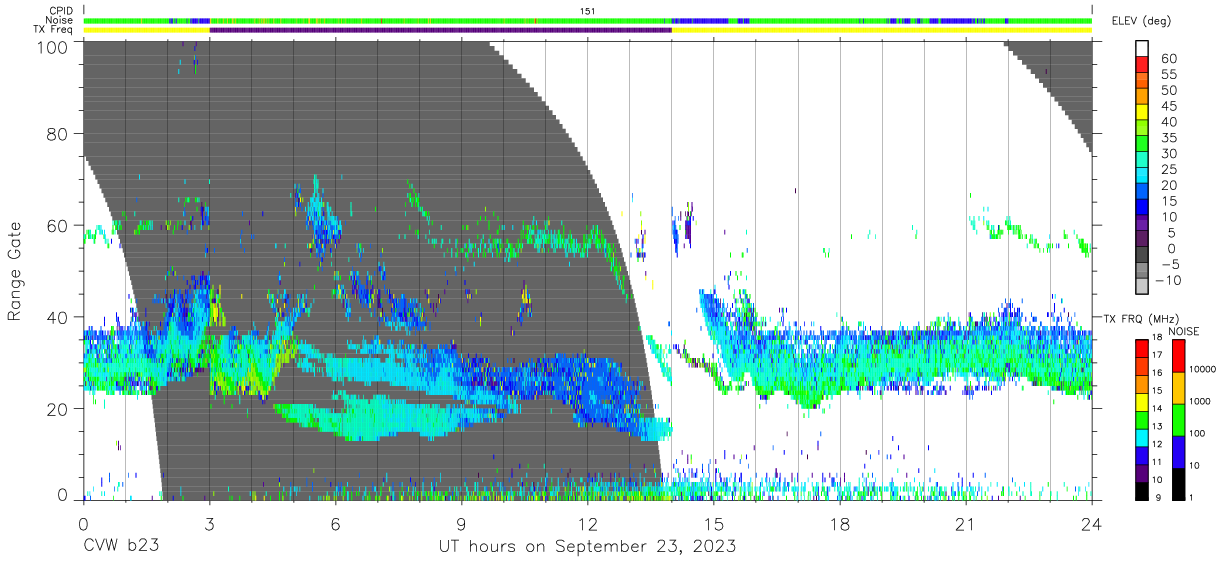Click the "21" tick on UT hours axis
The width and height of the screenshot is (1228, 567).
966,523
